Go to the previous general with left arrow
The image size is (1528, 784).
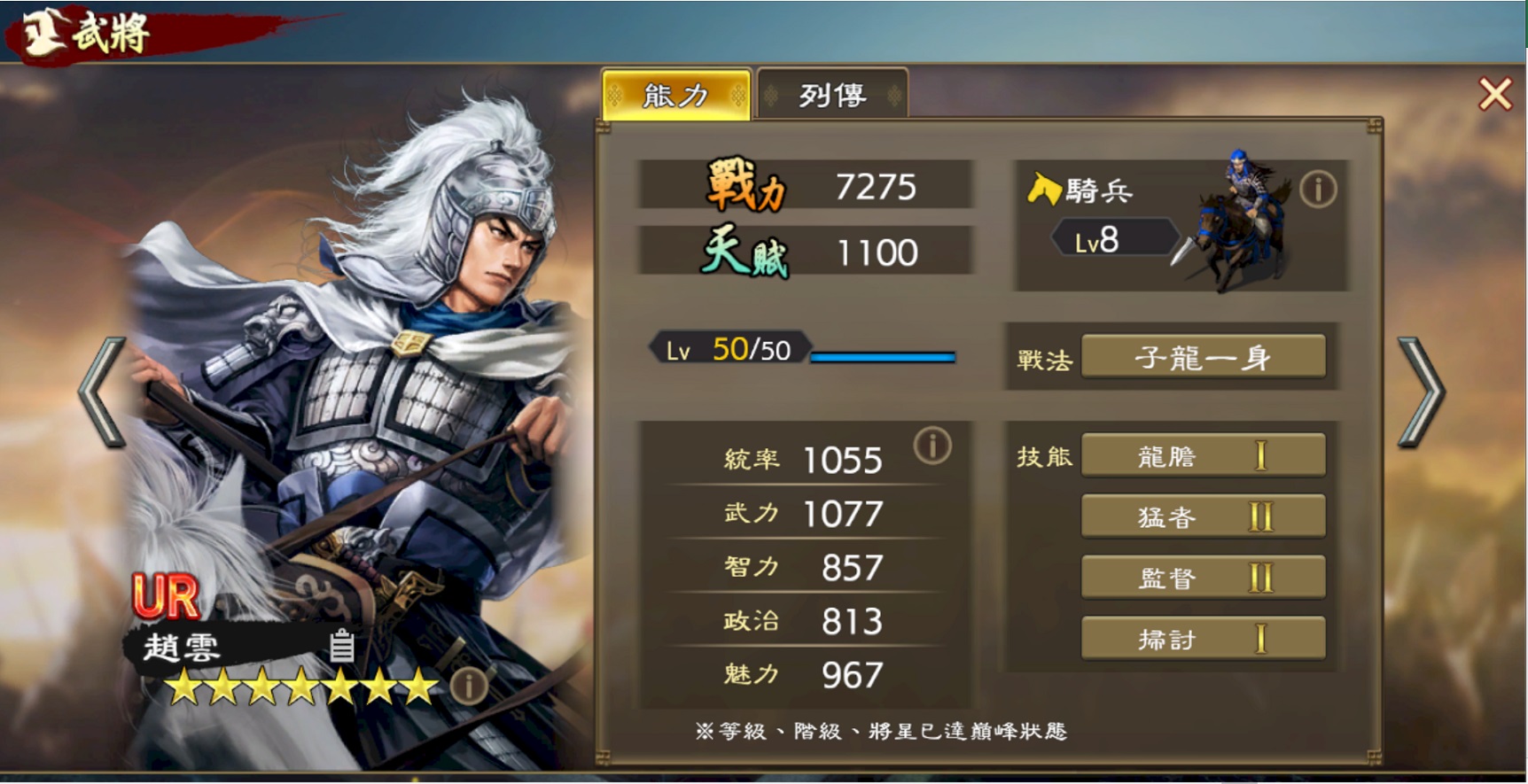coord(102,392)
